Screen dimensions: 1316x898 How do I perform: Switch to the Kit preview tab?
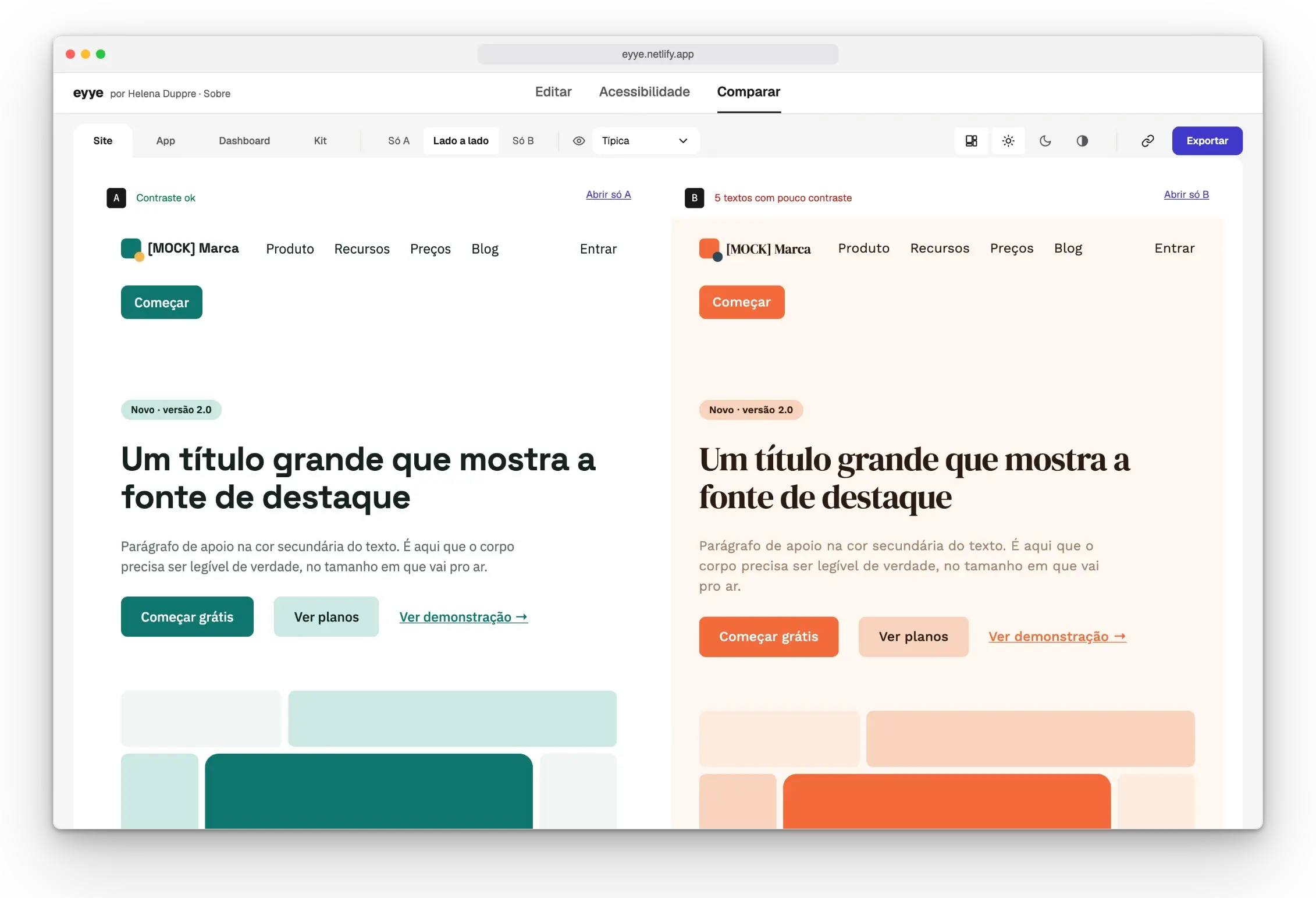click(320, 141)
